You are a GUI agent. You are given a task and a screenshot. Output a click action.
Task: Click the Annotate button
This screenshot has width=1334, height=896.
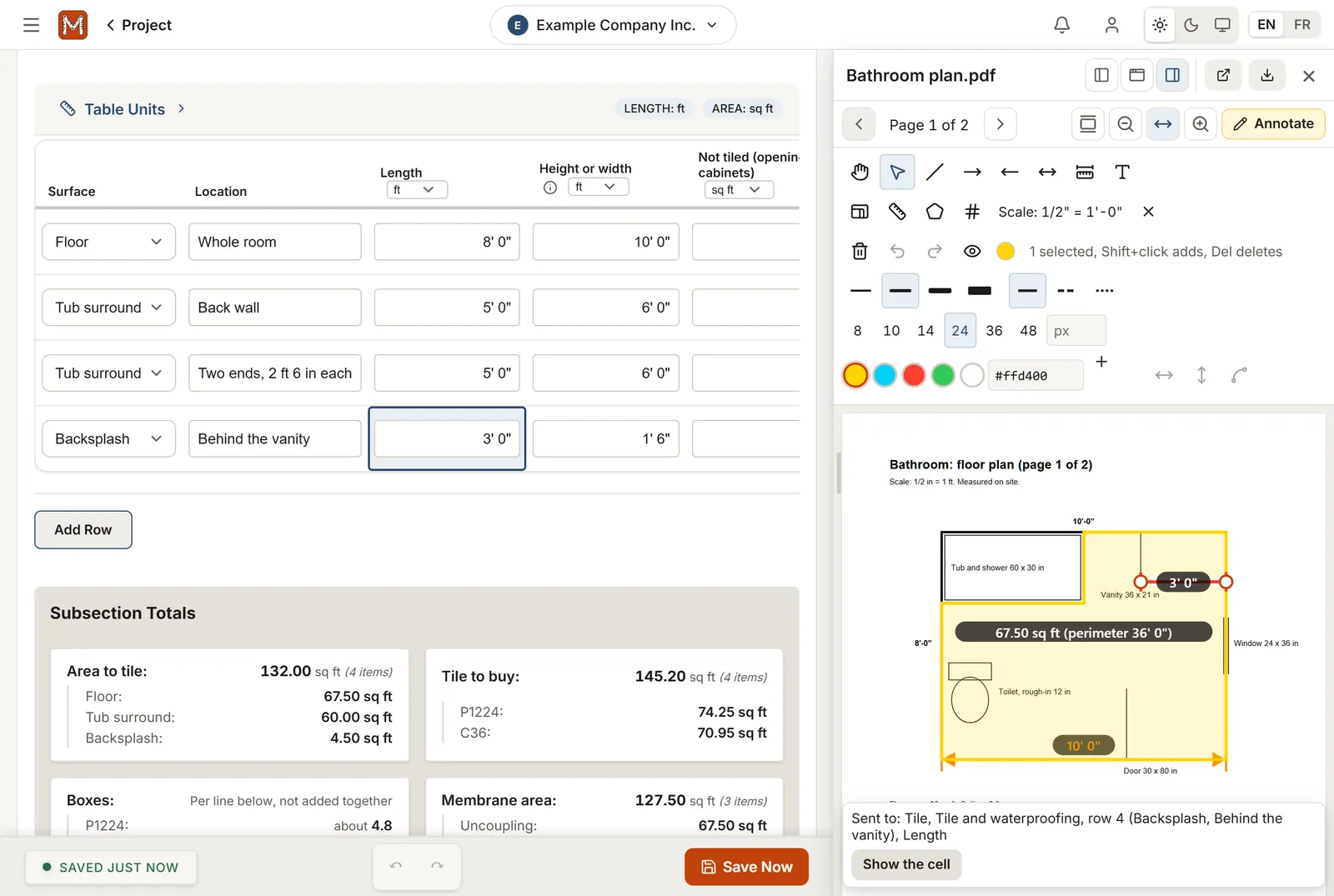[x=1273, y=124]
